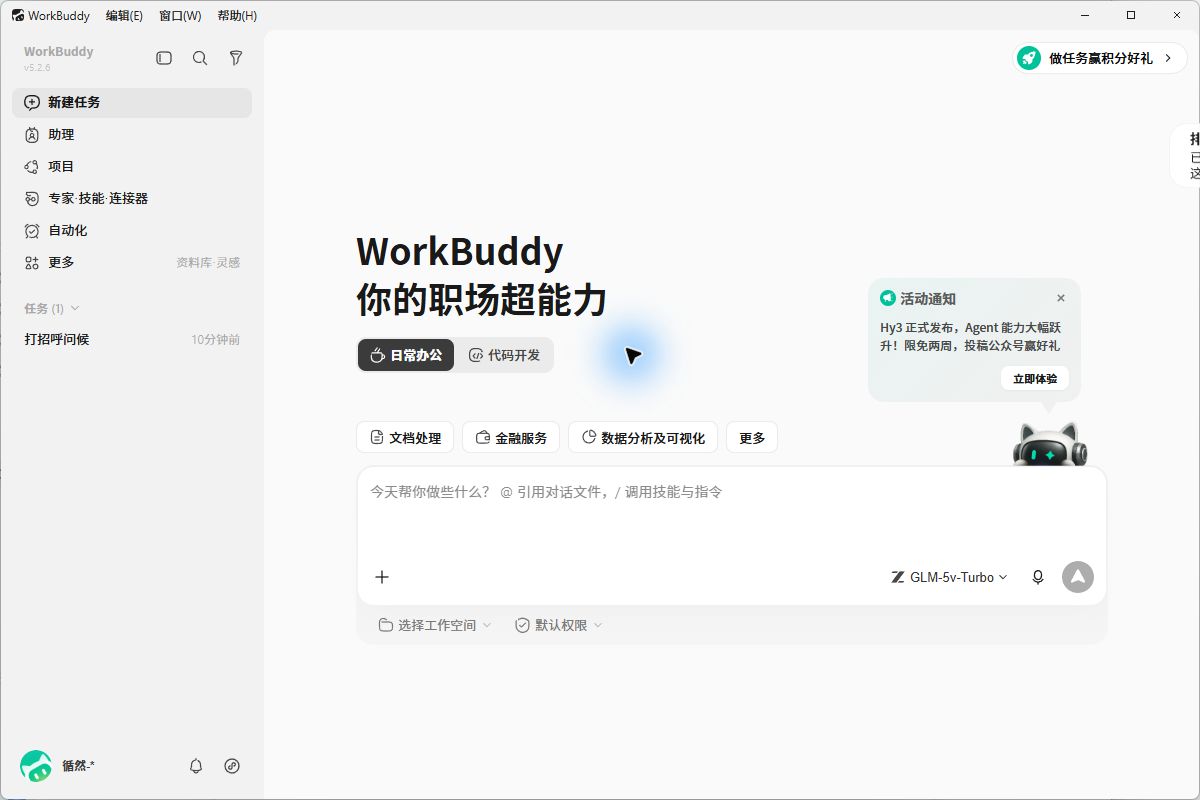Open the 助理 section
The width and height of the screenshot is (1200, 800).
coord(132,134)
